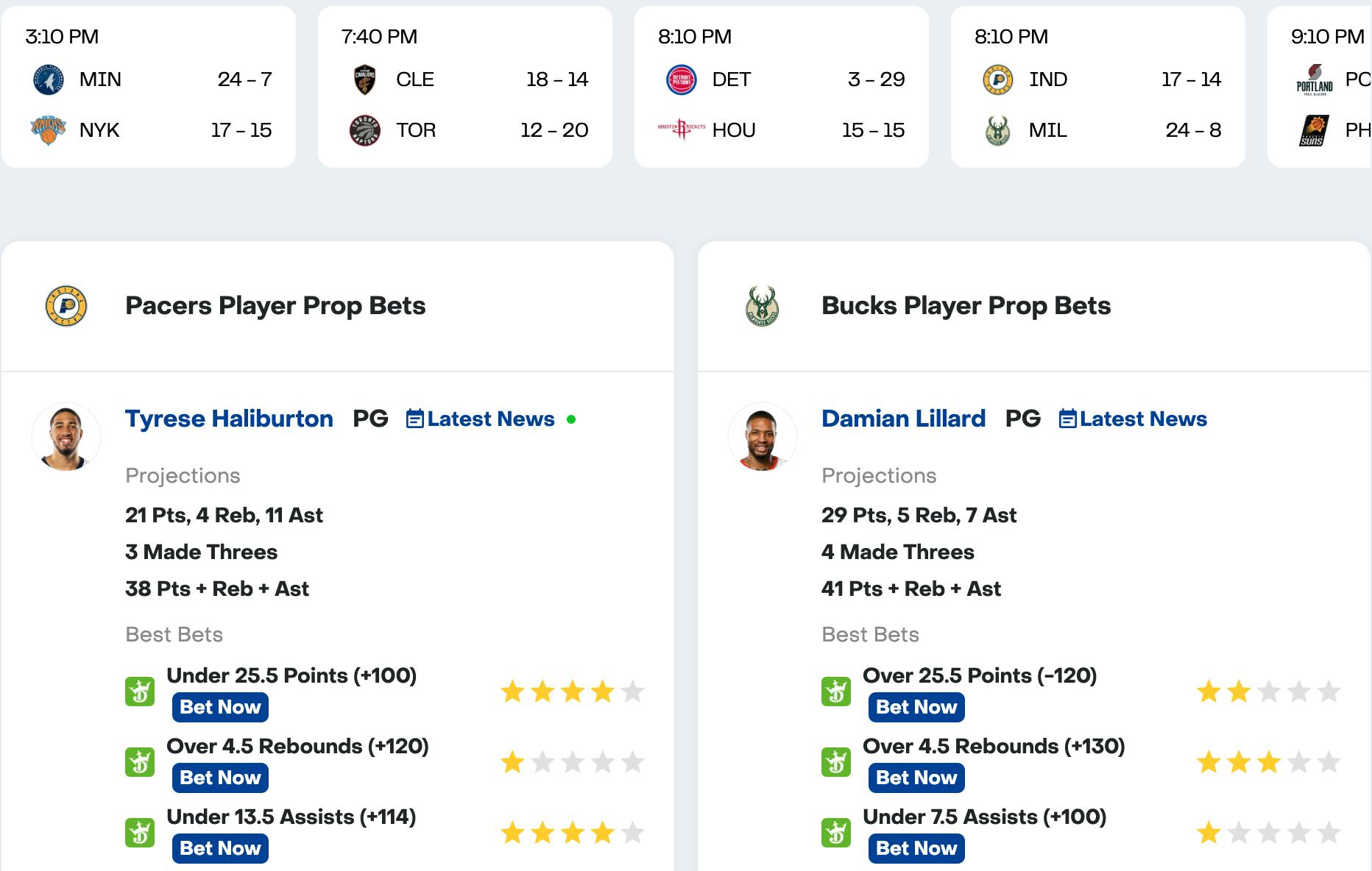Click Tyrese Haliburton's headshot photo
The height and width of the screenshot is (871, 1372).
click(x=66, y=437)
